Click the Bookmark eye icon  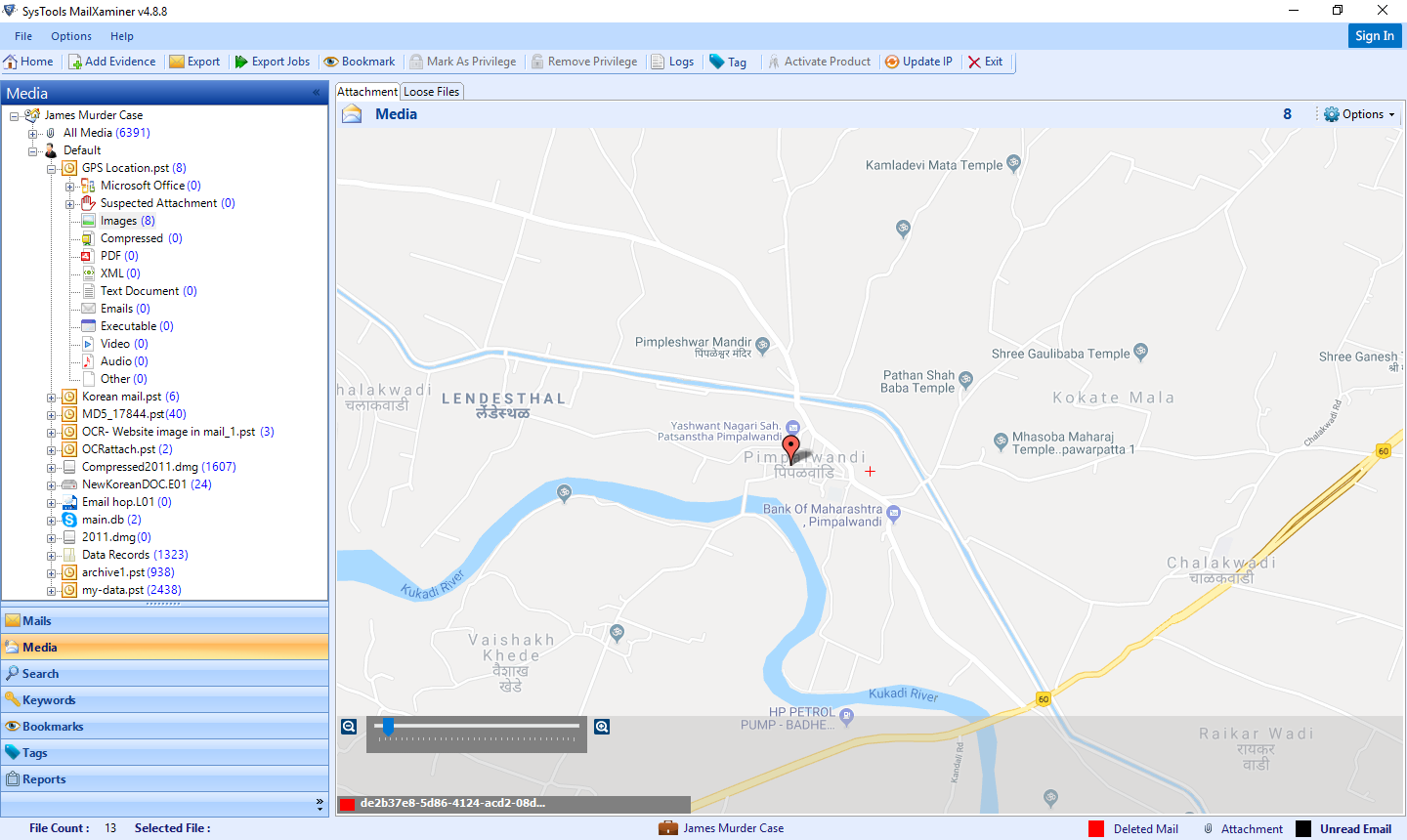[331, 62]
